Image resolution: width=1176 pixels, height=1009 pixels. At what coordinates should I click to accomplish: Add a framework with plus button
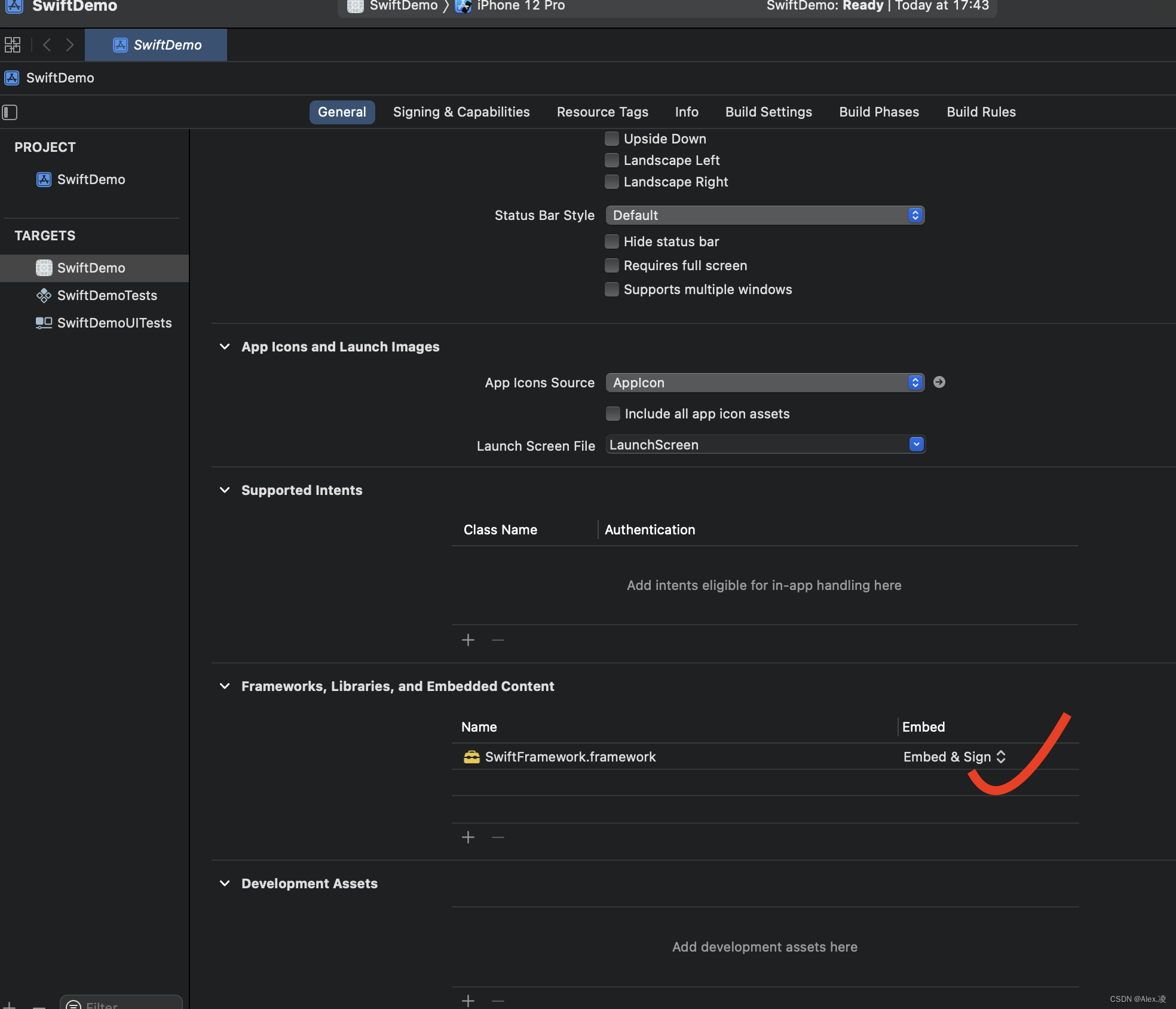tap(468, 837)
